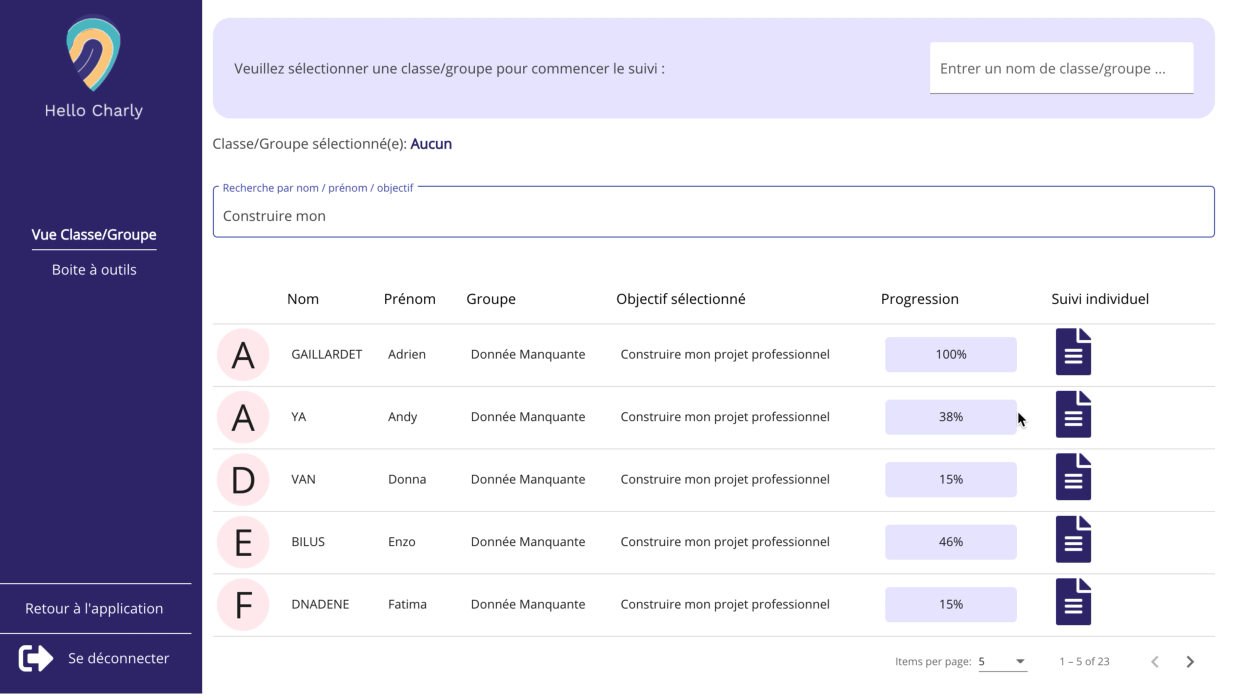Go to previous page of results
1239x700 pixels.
[x=1155, y=662]
